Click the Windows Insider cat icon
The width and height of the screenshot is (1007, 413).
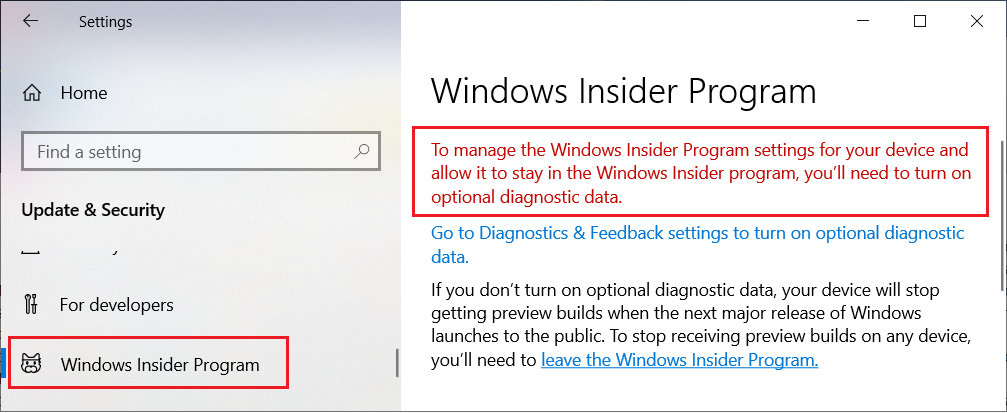(31, 365)
